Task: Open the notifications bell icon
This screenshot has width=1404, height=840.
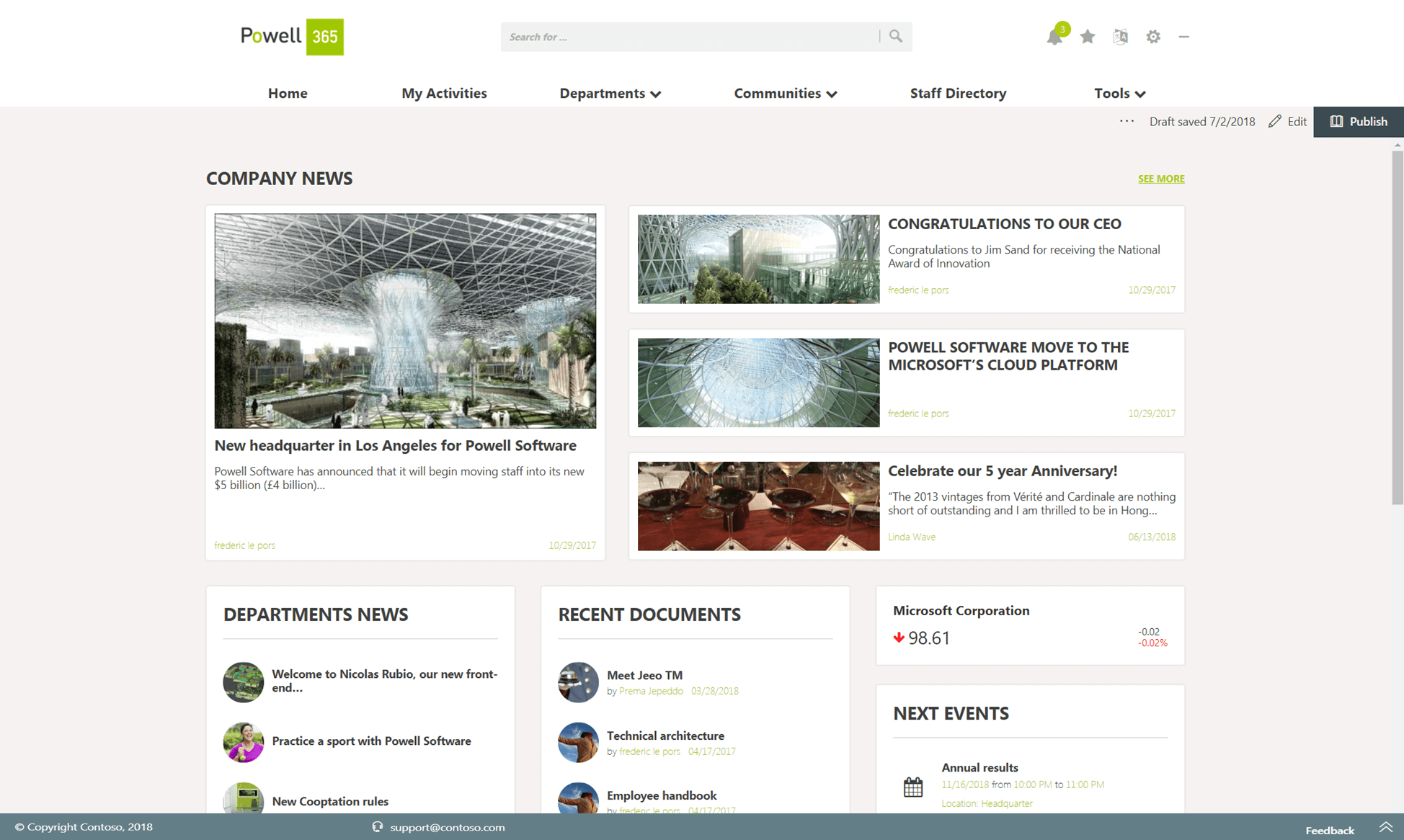Action: [x=1054, y=37]
